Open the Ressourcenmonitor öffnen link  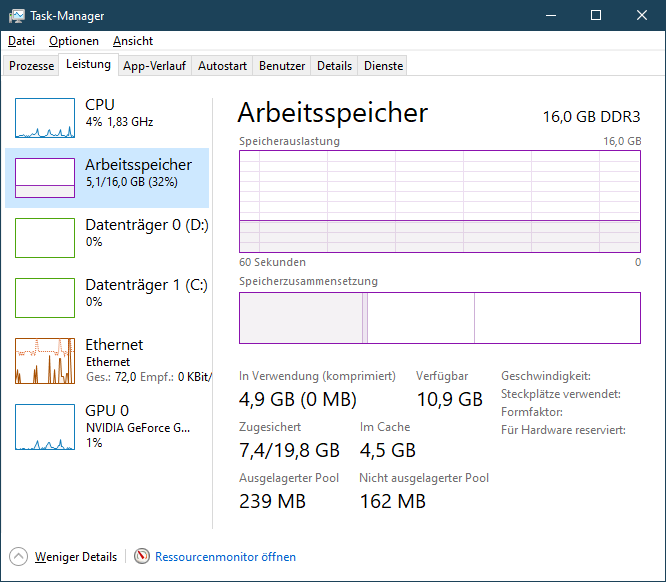point(225,557)
